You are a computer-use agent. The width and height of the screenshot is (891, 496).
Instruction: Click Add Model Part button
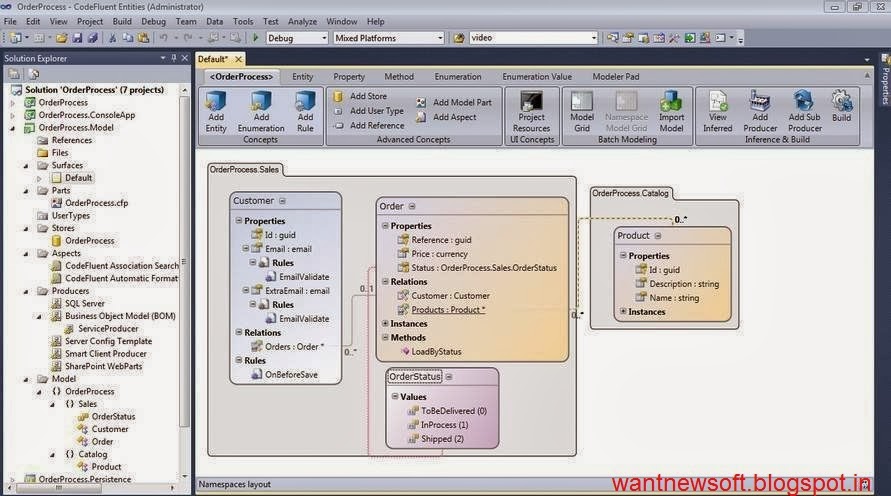coord(453,102)
